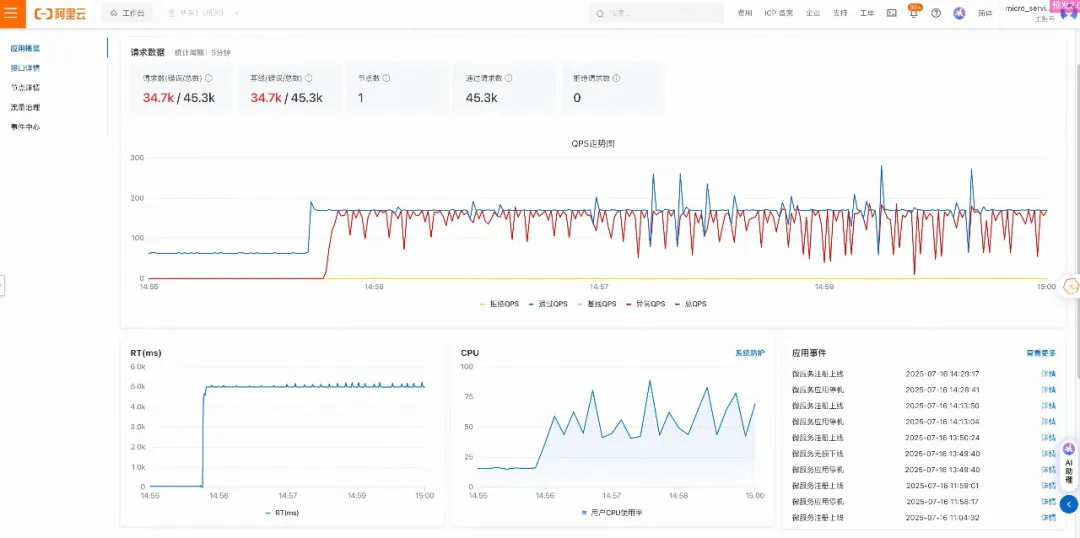The height and width of the screenshot is (538, 1080).
Task: Click the Alibaba Cloud logo
Action: 61,13
